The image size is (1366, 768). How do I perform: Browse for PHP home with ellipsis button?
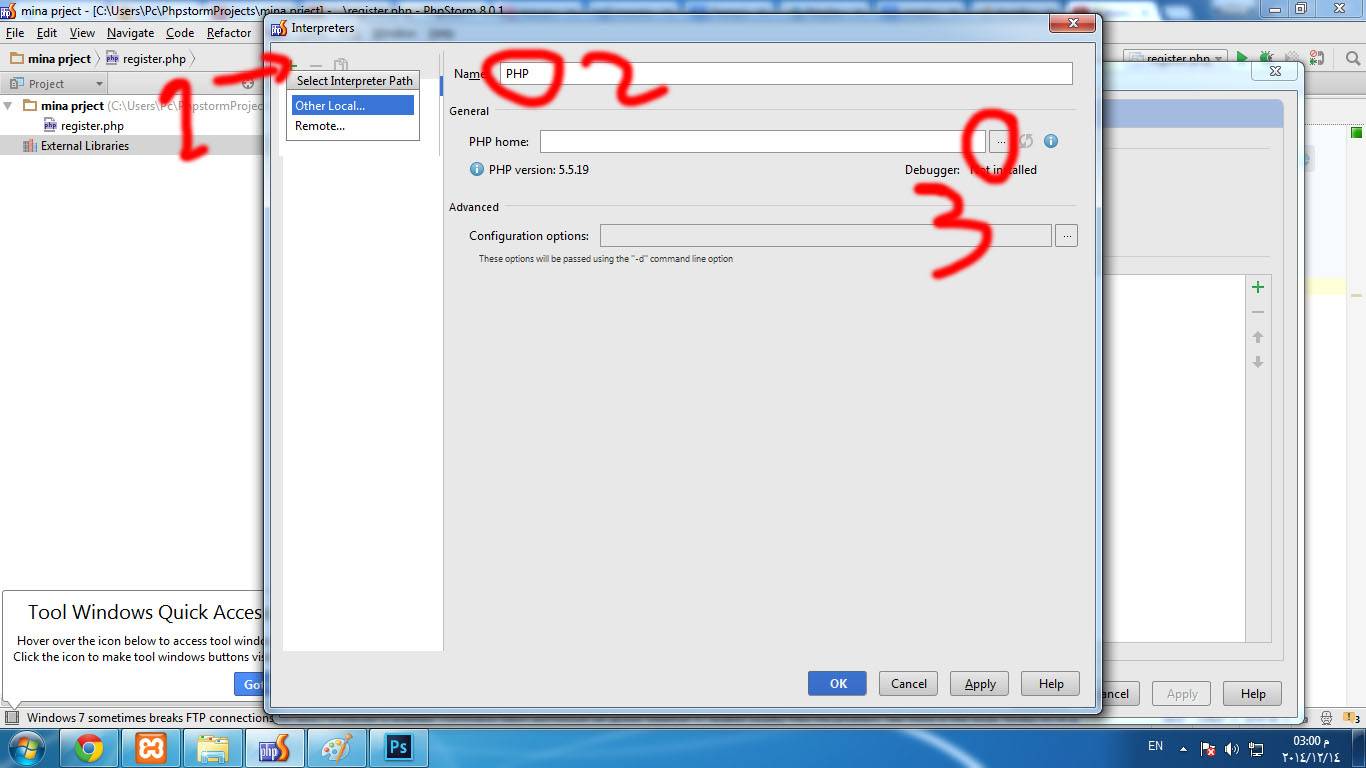pyautogui.click(x=1000, y=141)
